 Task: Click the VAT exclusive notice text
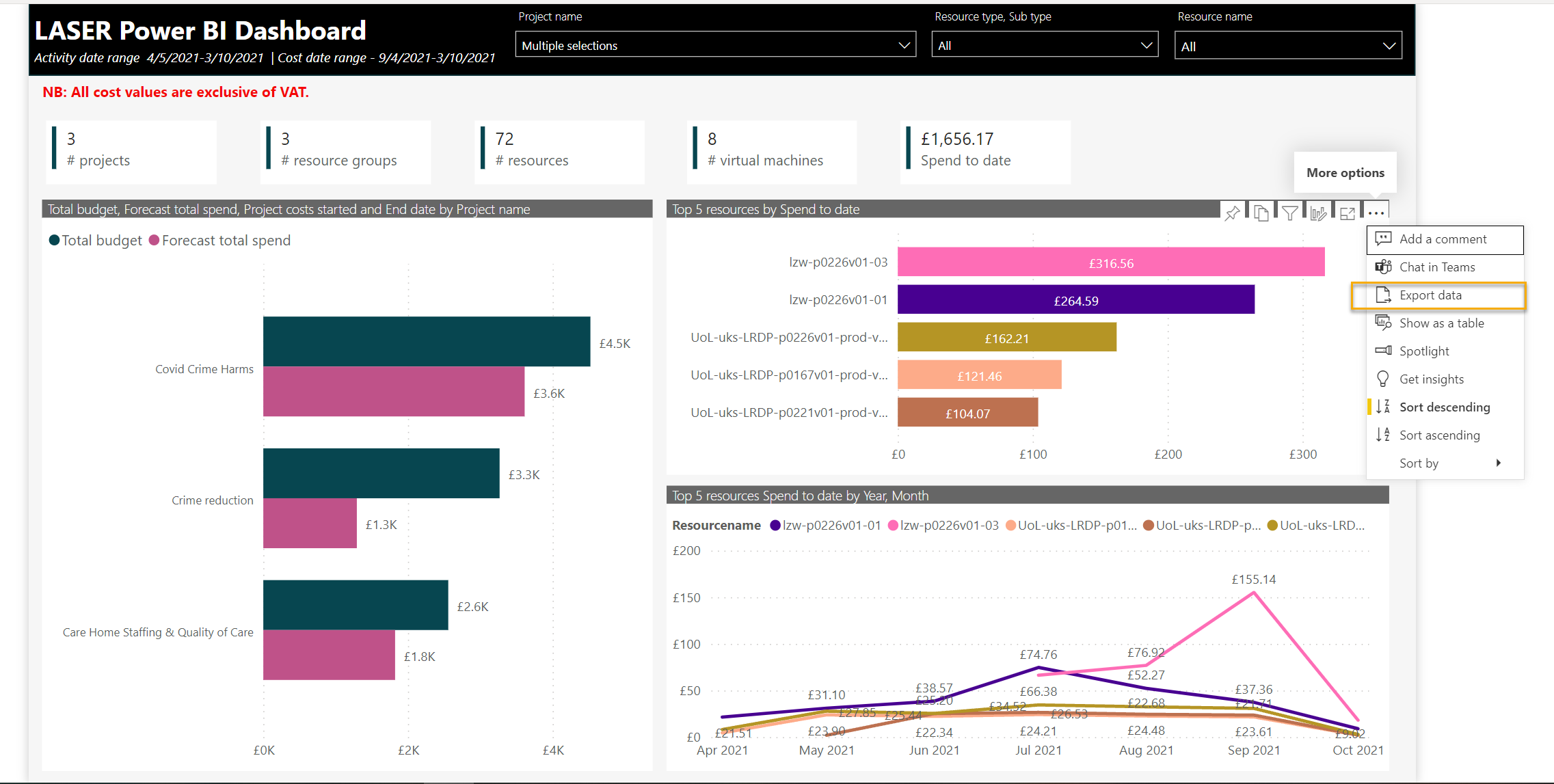point(176,92)
